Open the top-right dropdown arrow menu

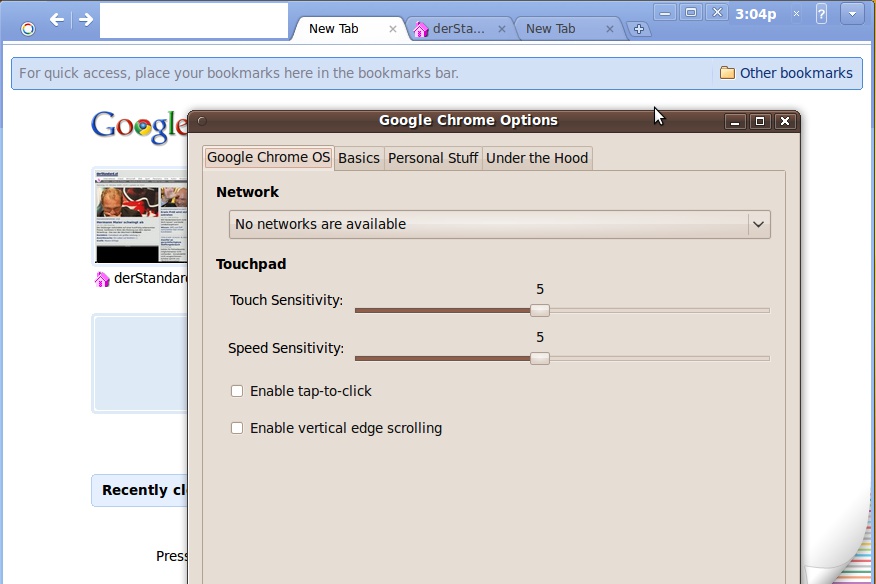pos(852,14)
